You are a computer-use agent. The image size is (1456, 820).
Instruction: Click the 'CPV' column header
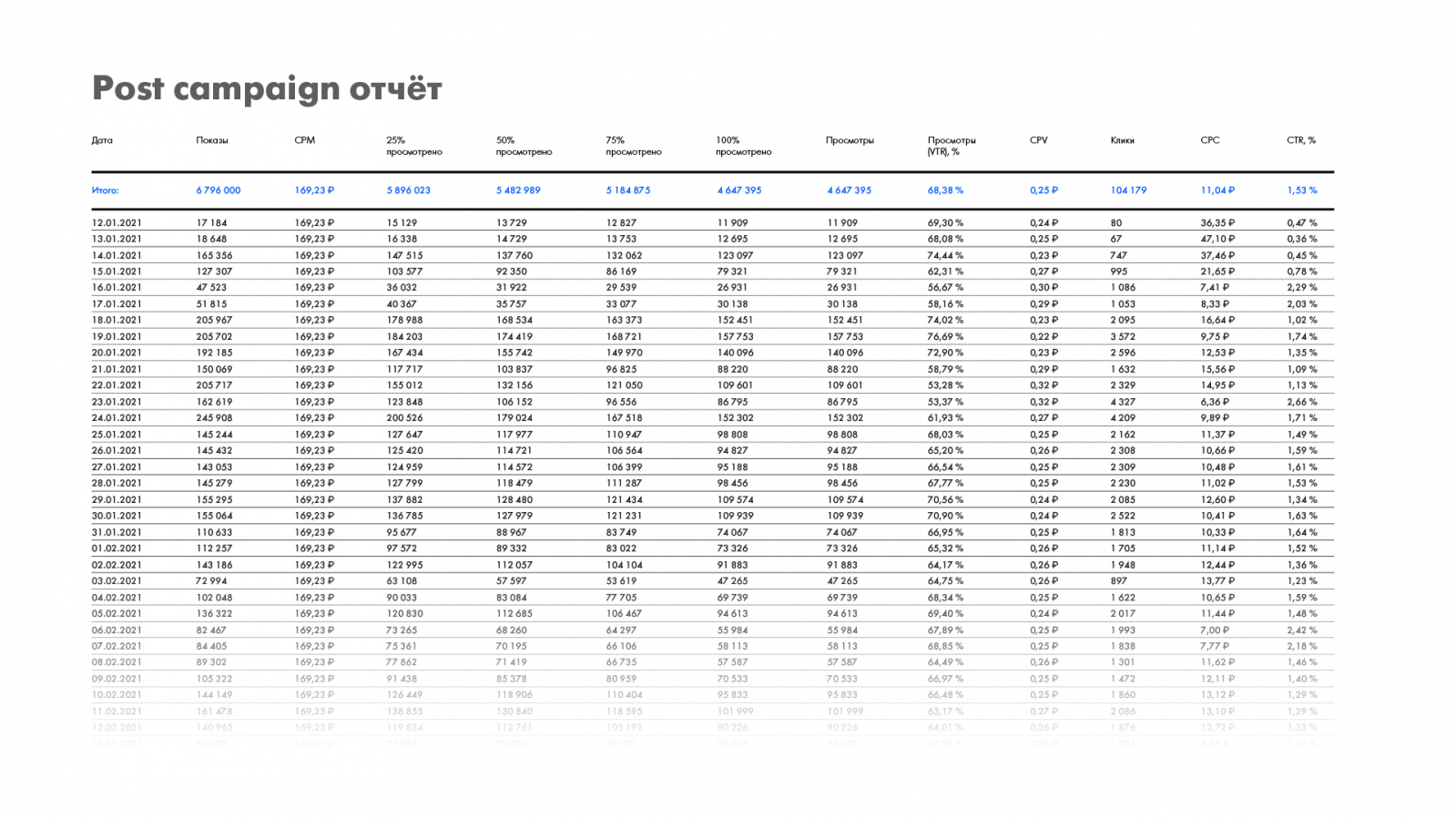(1038, 140)
